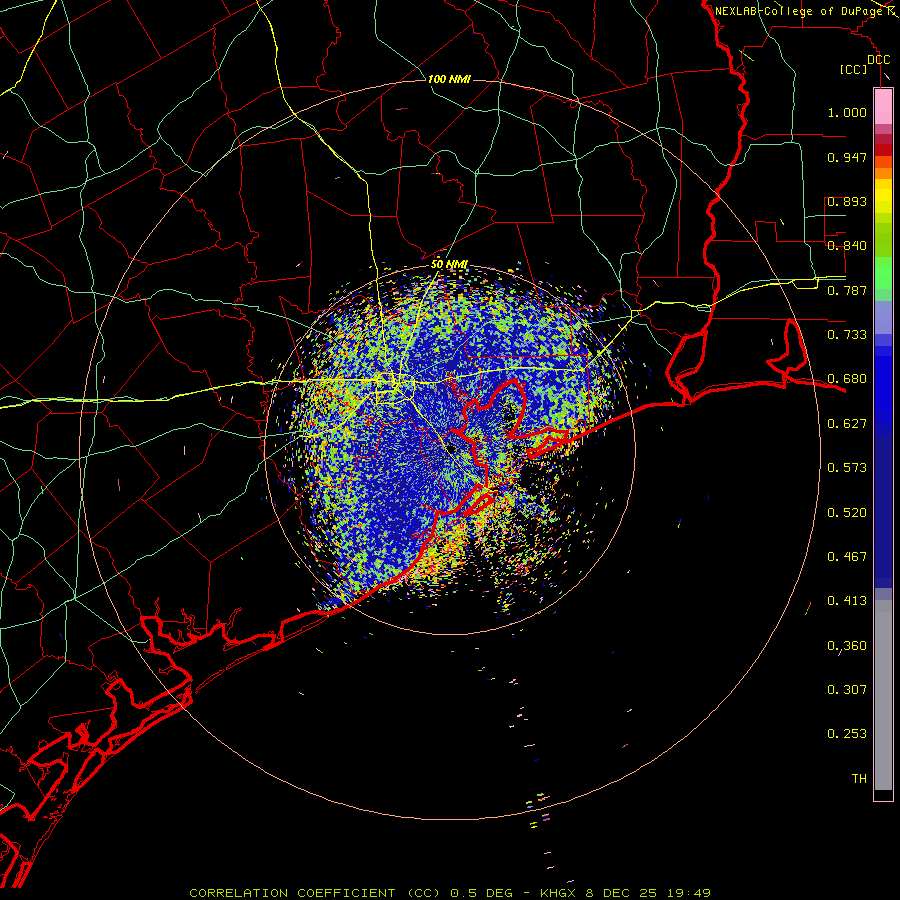Click the 0.893 legend value
Screen dimensions: 900x900
click(x=847, y=201)
